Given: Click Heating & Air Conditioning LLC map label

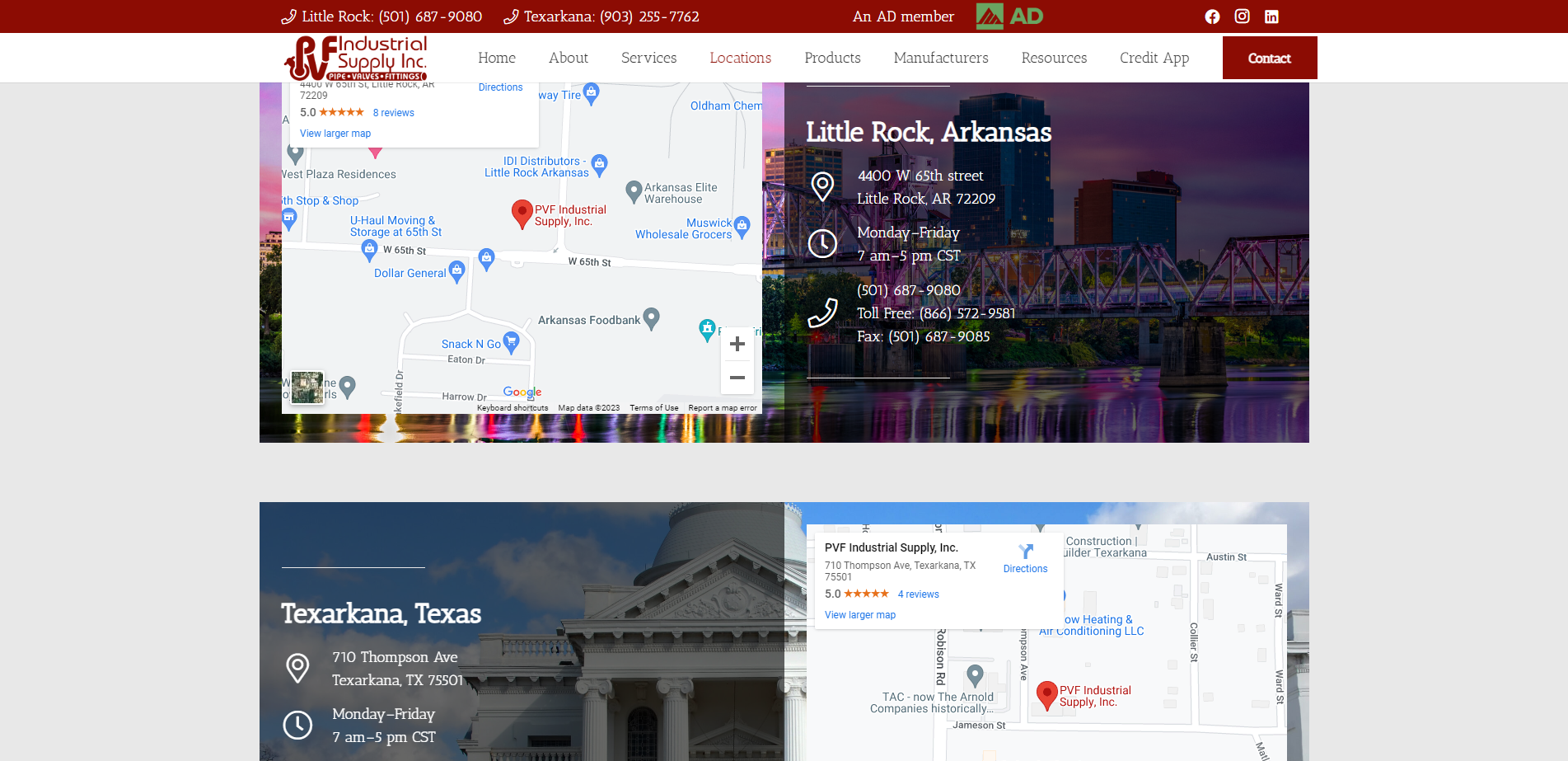Looking at the screenshot, I should click(1092, 625).
